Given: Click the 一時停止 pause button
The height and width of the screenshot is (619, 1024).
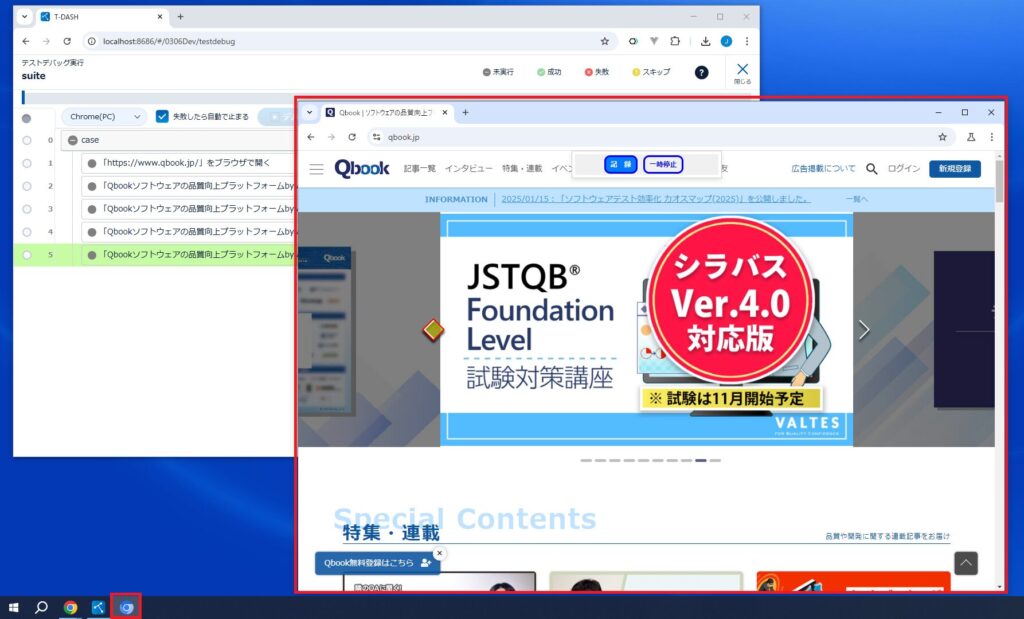Looking at the screenshot, I should click(x=664, y=165).
